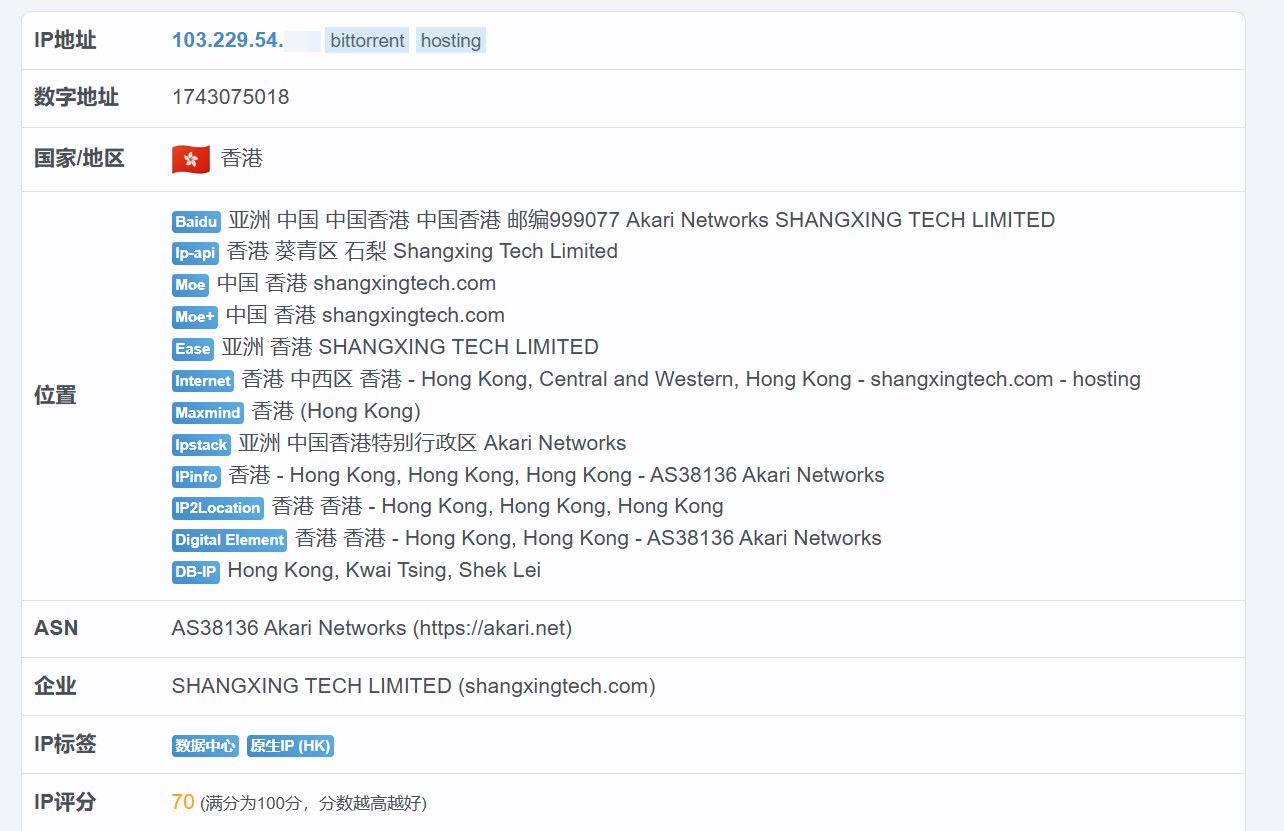Click the bittorrent tag

click(x=367, y=41)
